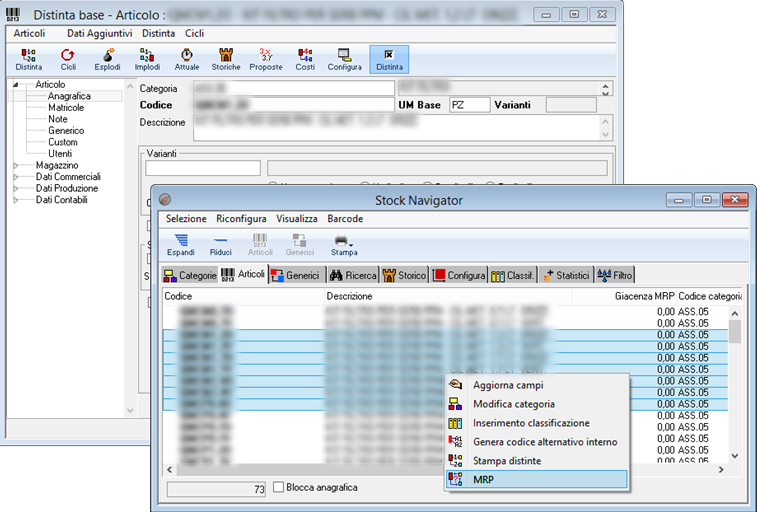The image size is (757, 512).
Task: Expand the Dati Contabili tree node
Action: point(15,200)
